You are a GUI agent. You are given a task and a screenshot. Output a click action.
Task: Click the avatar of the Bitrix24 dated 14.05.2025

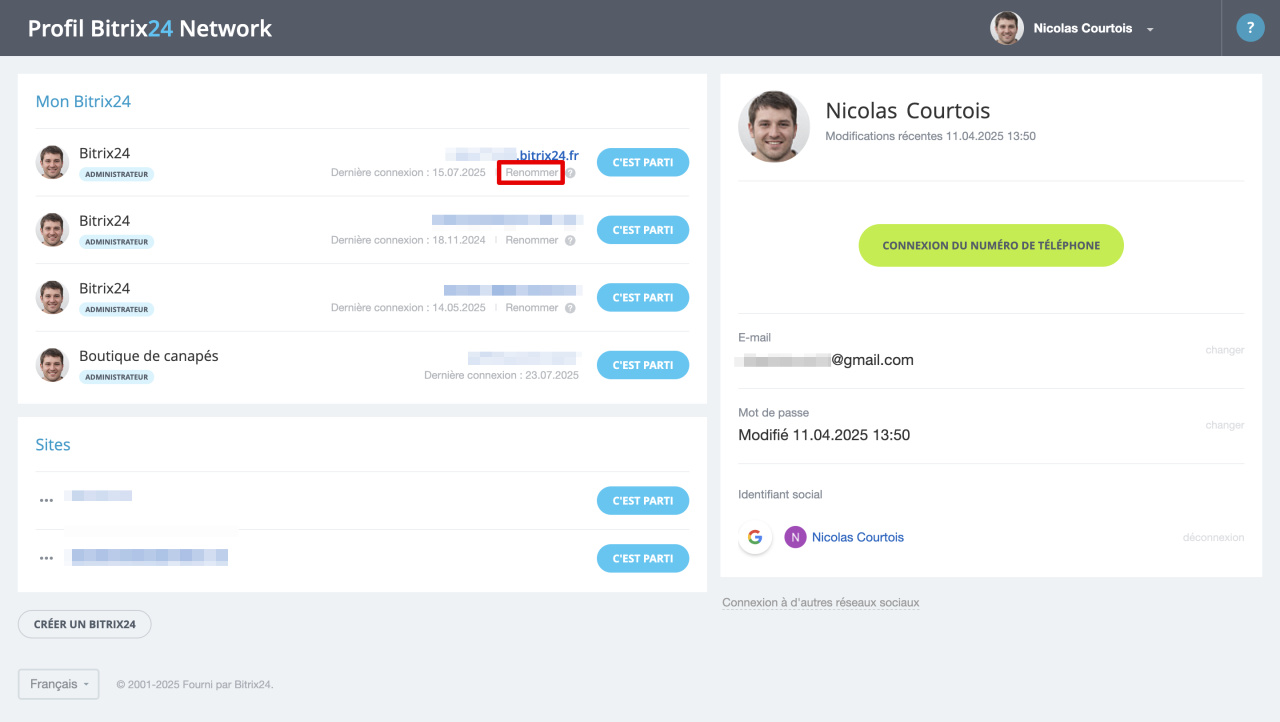(52, 297)
